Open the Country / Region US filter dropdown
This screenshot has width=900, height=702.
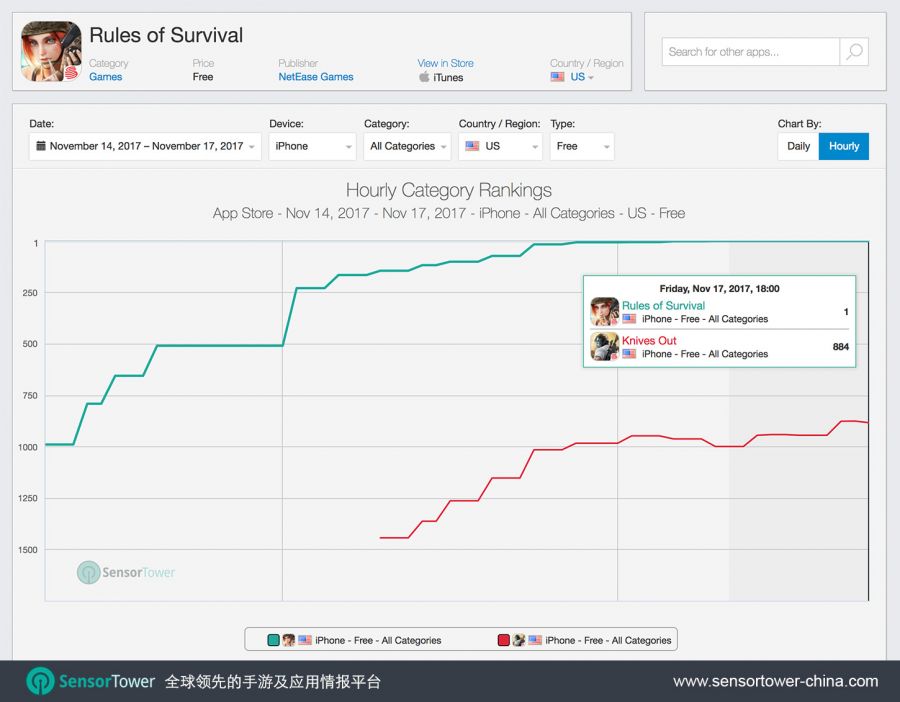tap(501, 146)
